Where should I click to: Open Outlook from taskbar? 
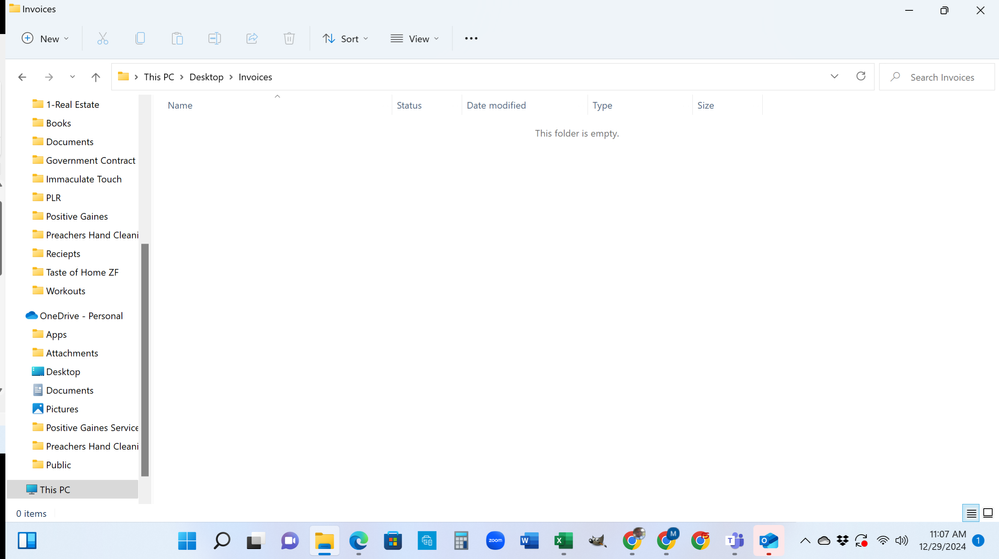pos(769,541)
